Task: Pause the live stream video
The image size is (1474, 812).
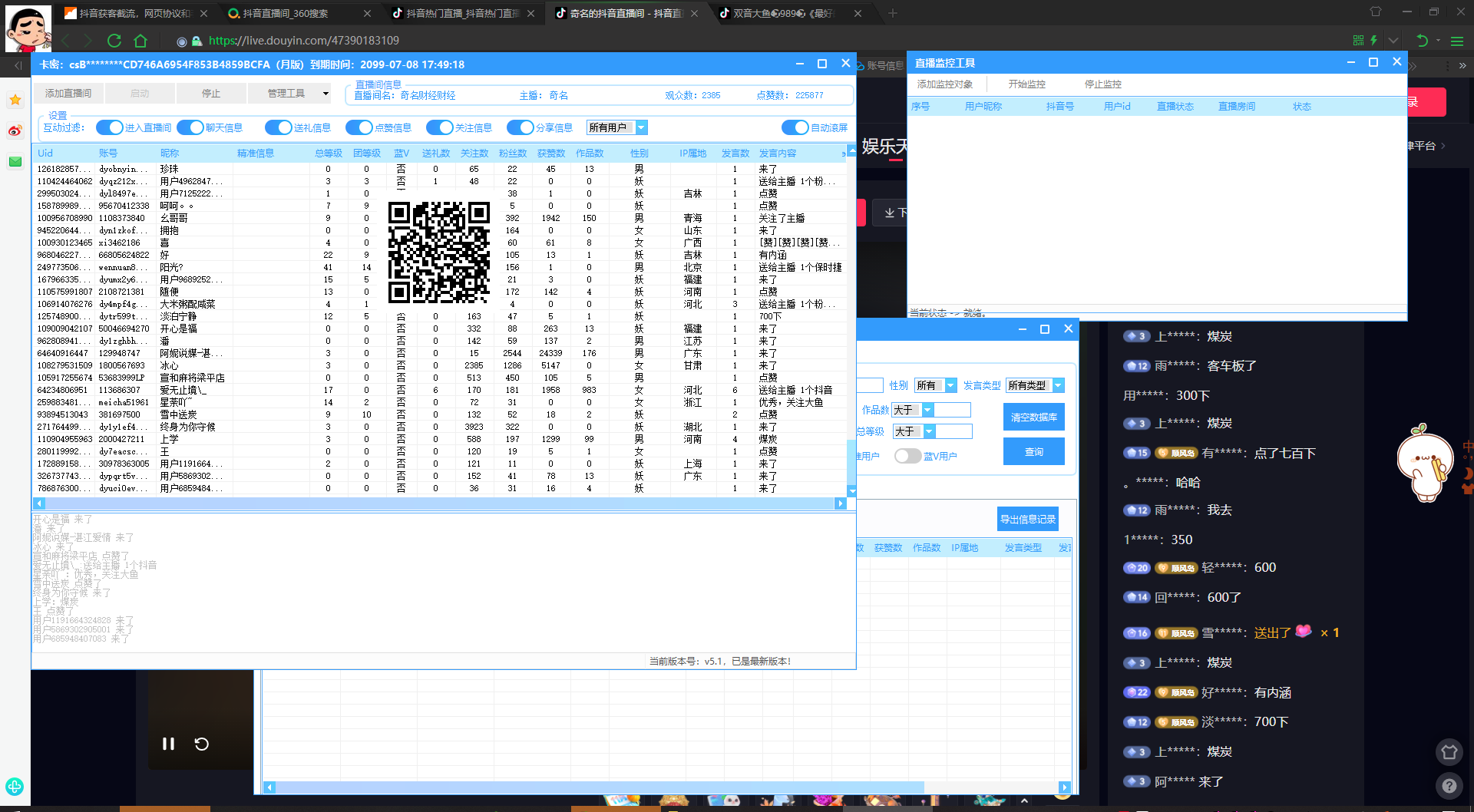Action: pyautogui.click(x=168, y=744)
